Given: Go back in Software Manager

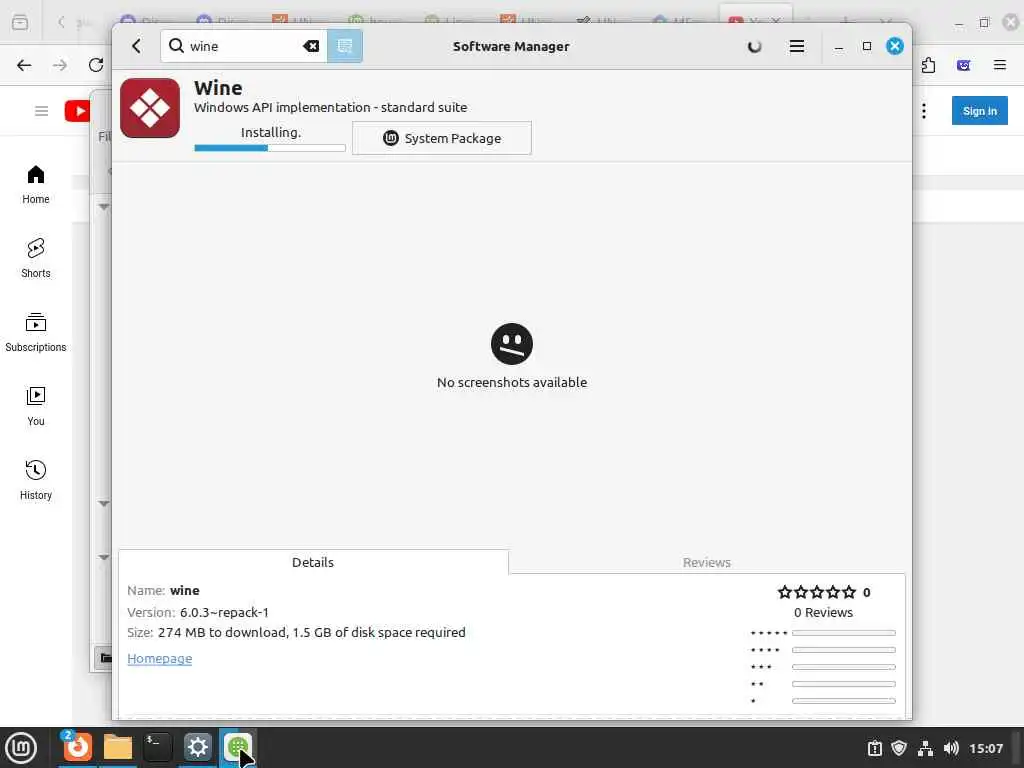Looking at the screenshot, I should (136, 46).
